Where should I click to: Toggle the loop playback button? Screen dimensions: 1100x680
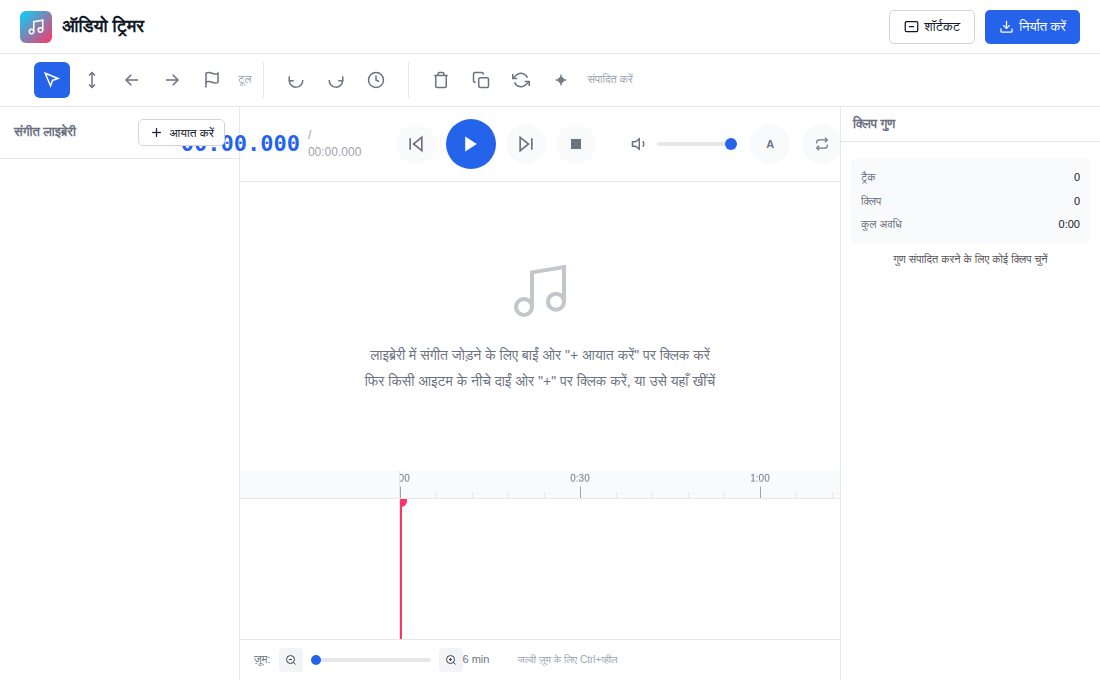pos(821,144)
